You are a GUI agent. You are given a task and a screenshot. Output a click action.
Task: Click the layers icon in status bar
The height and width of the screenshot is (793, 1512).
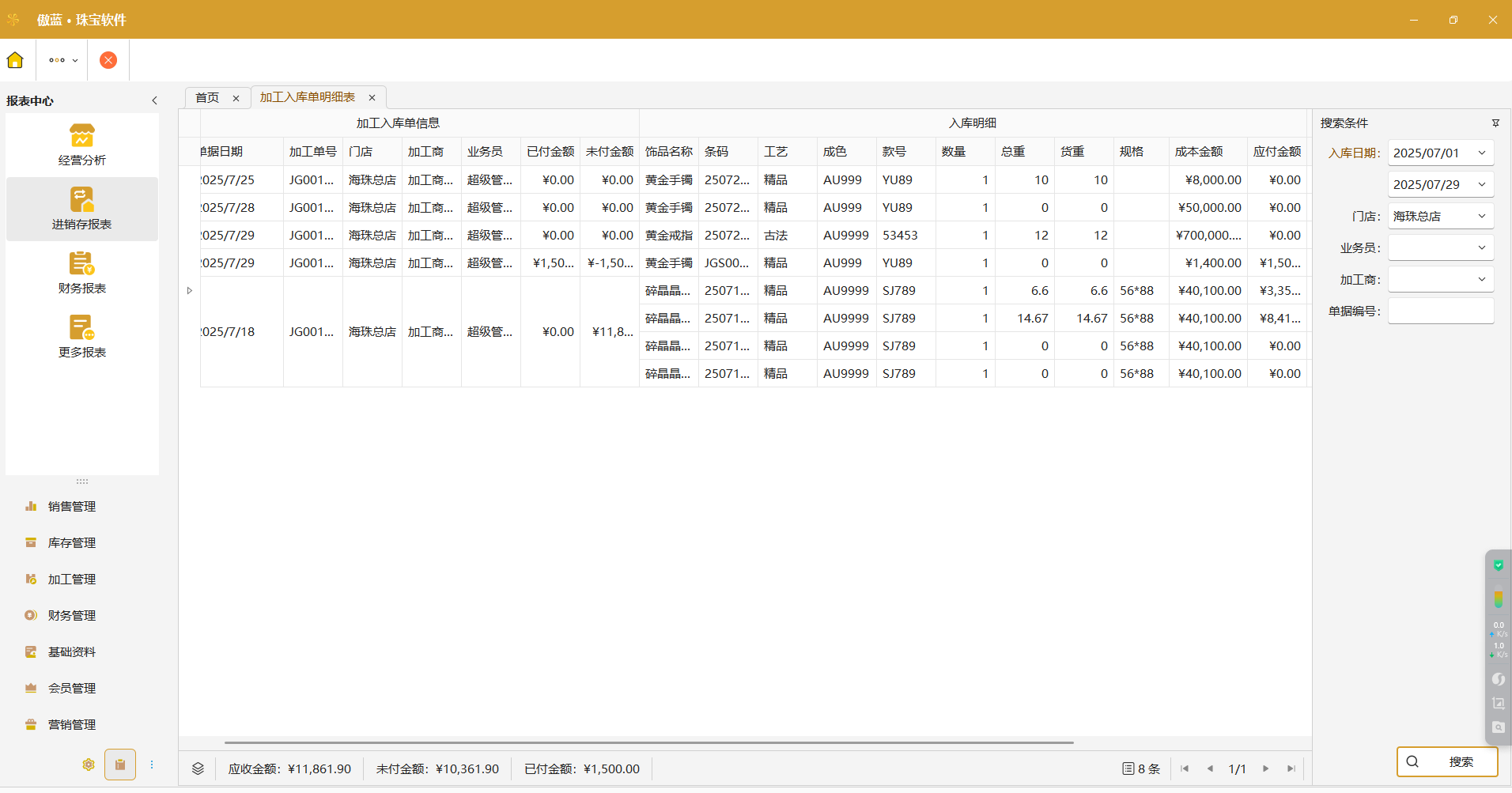click(x=198, y=768)
